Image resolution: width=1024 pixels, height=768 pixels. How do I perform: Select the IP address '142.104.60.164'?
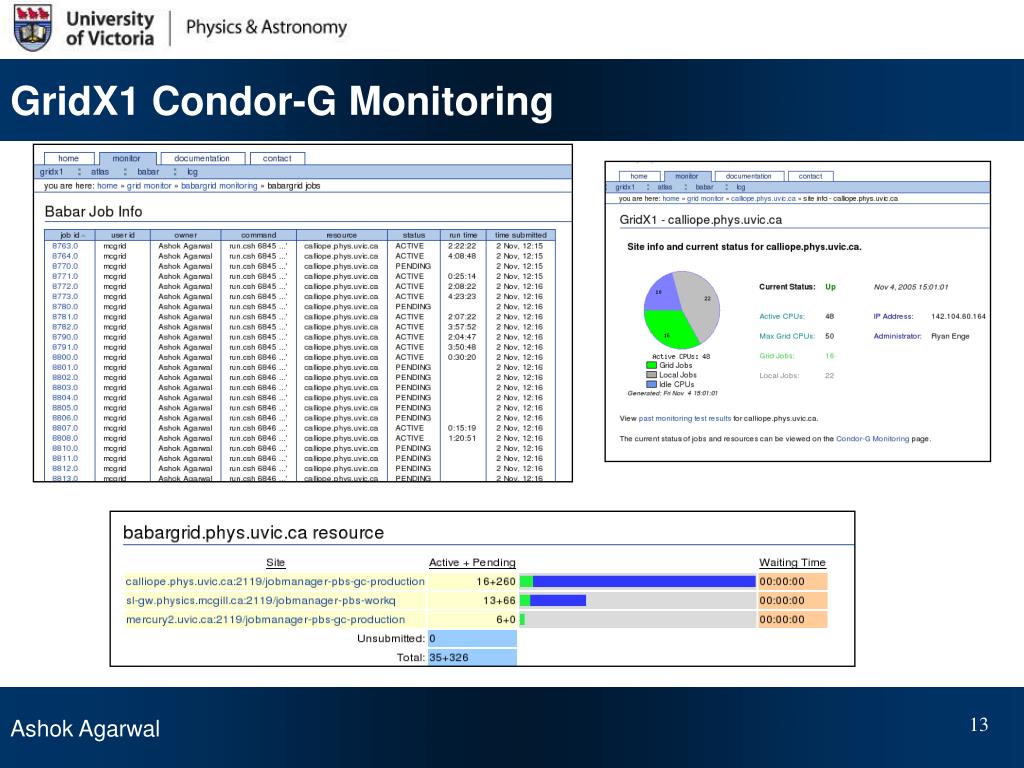958,316
